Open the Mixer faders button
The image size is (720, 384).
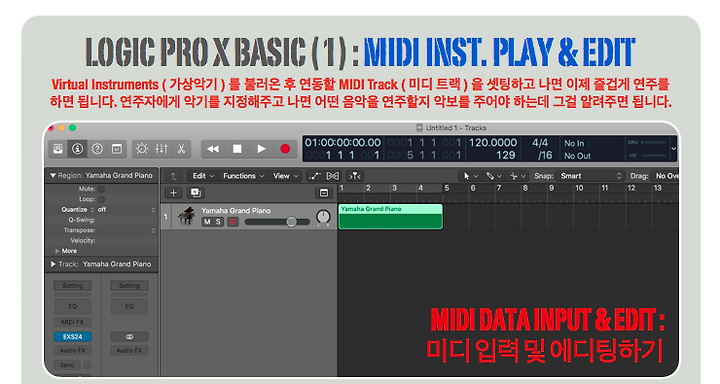162,149
